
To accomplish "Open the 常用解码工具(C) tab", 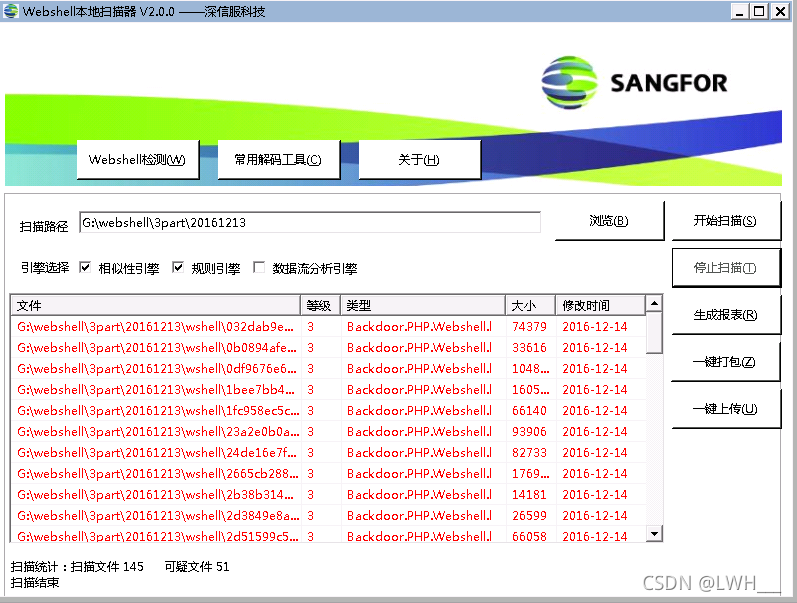I will click(278, 160).
